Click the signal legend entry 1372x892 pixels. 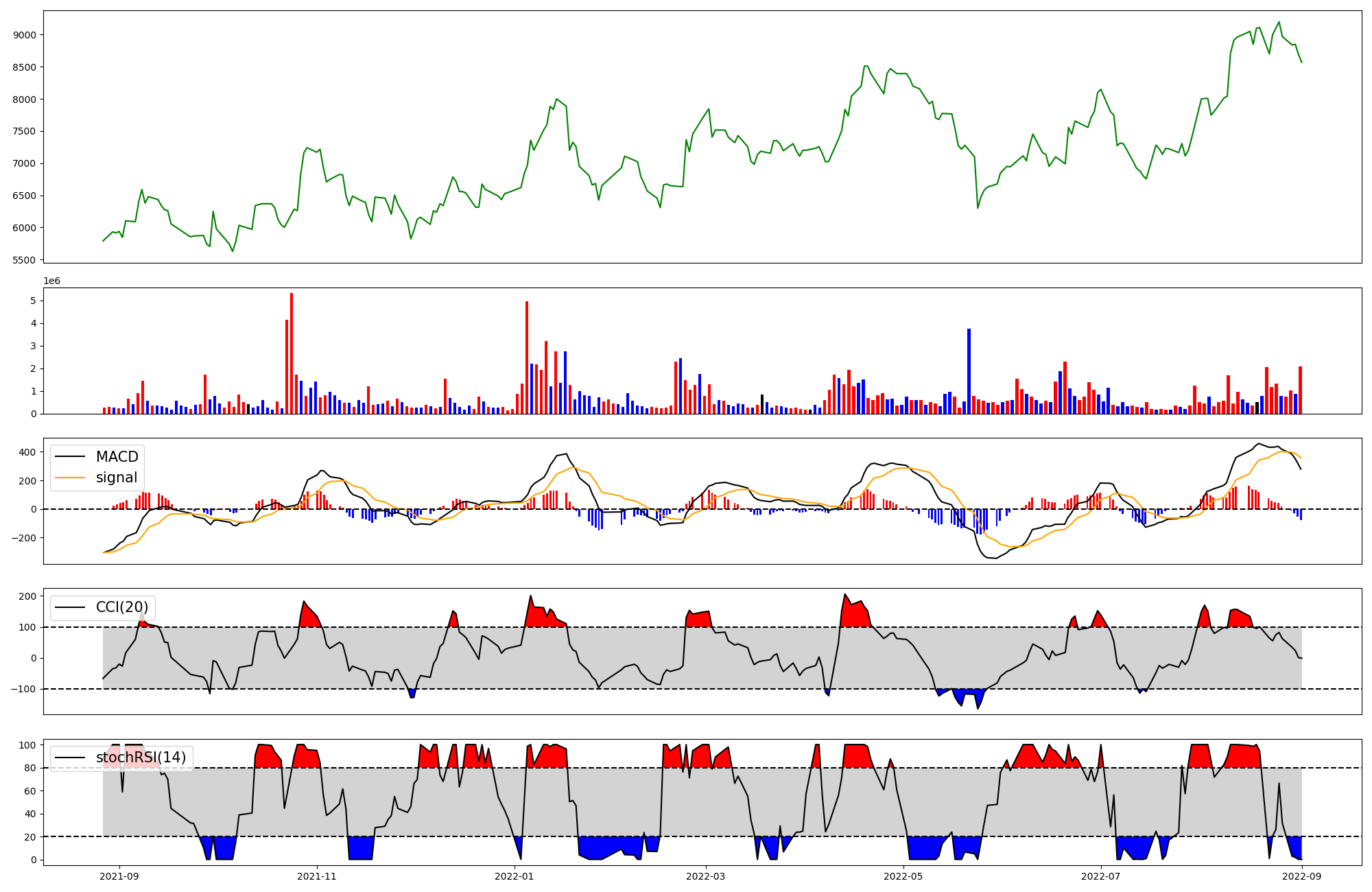116,478
